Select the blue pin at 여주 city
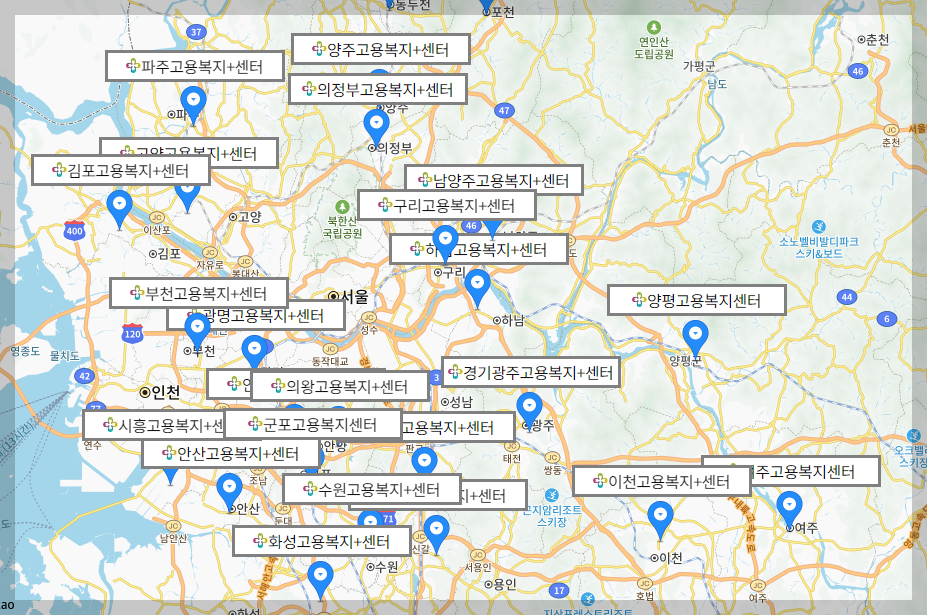The image size is (927, 615). [789, 510]
